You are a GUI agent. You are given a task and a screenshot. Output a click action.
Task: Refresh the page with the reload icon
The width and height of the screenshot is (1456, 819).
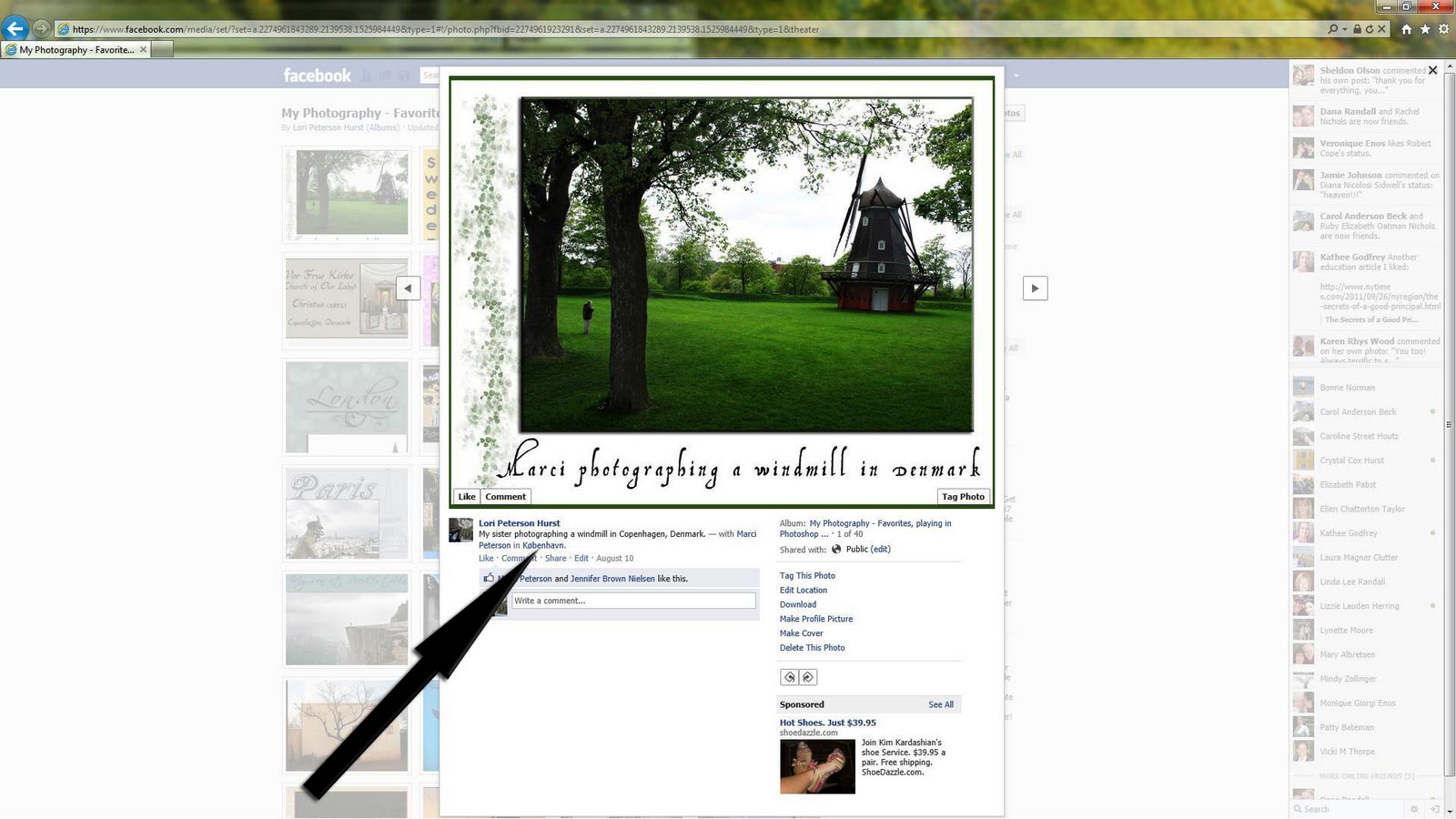pos(1369,29)
